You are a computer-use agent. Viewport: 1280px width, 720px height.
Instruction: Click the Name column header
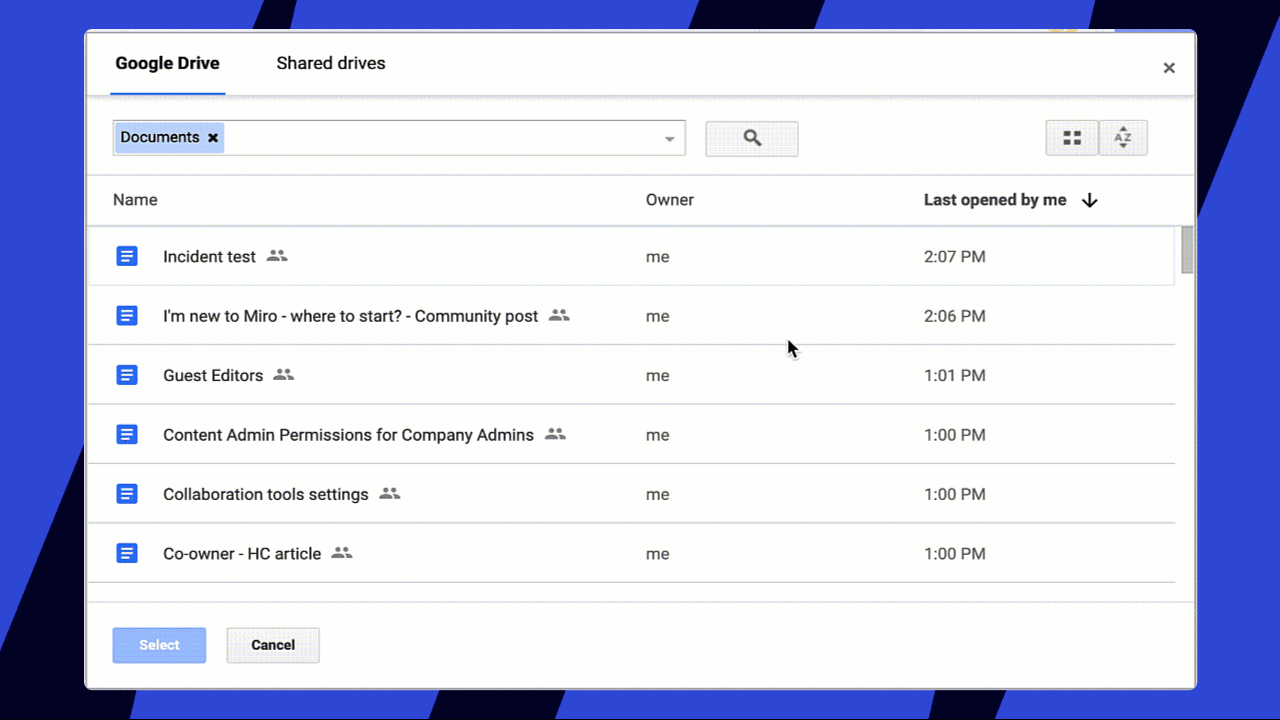[x=135, y=200]
